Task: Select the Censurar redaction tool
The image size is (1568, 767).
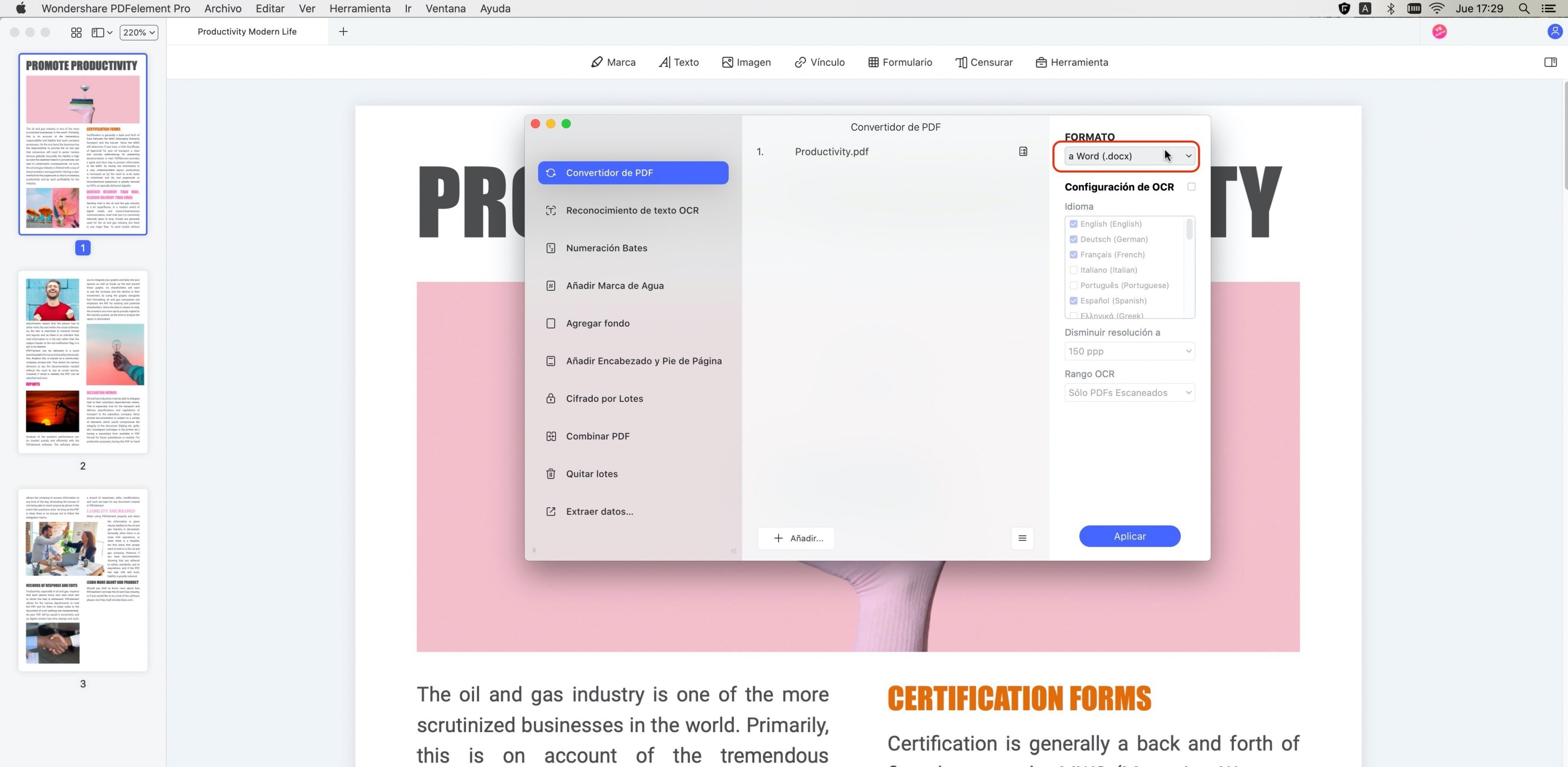Action: click(x=984, y=61)
